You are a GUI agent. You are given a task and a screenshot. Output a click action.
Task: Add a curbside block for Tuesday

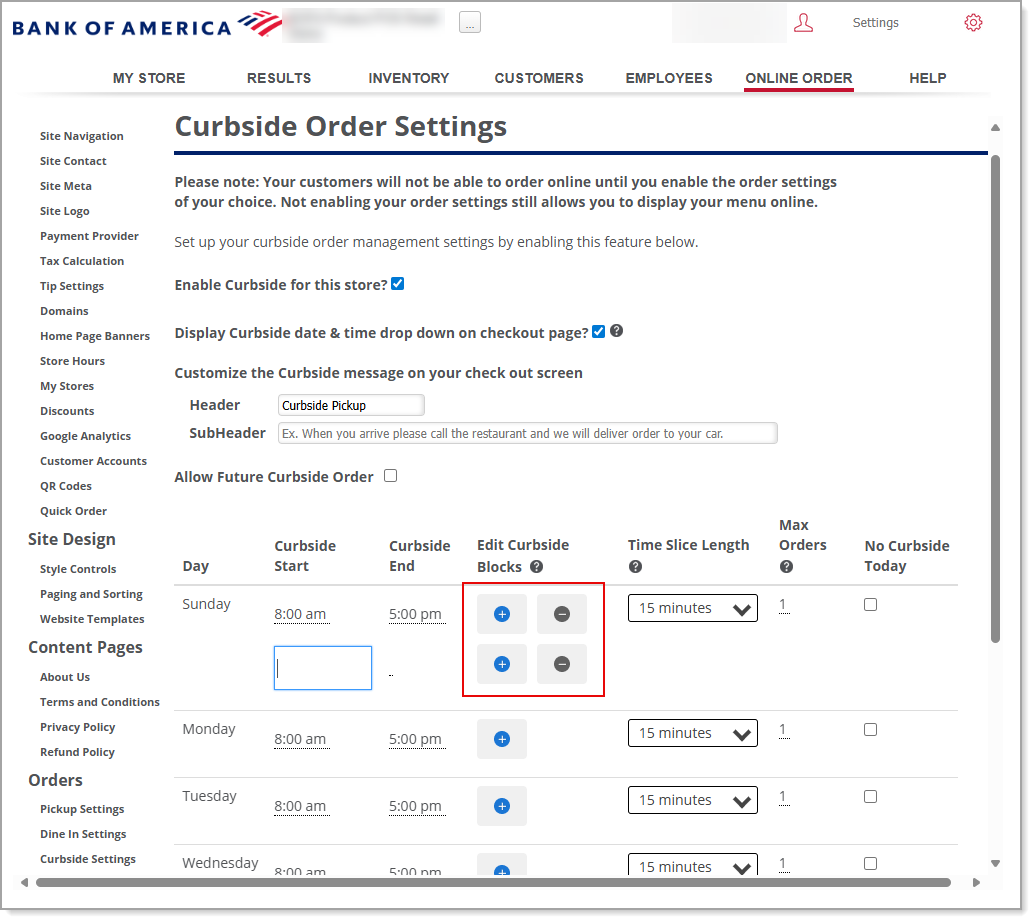click(x=502, y=806)
